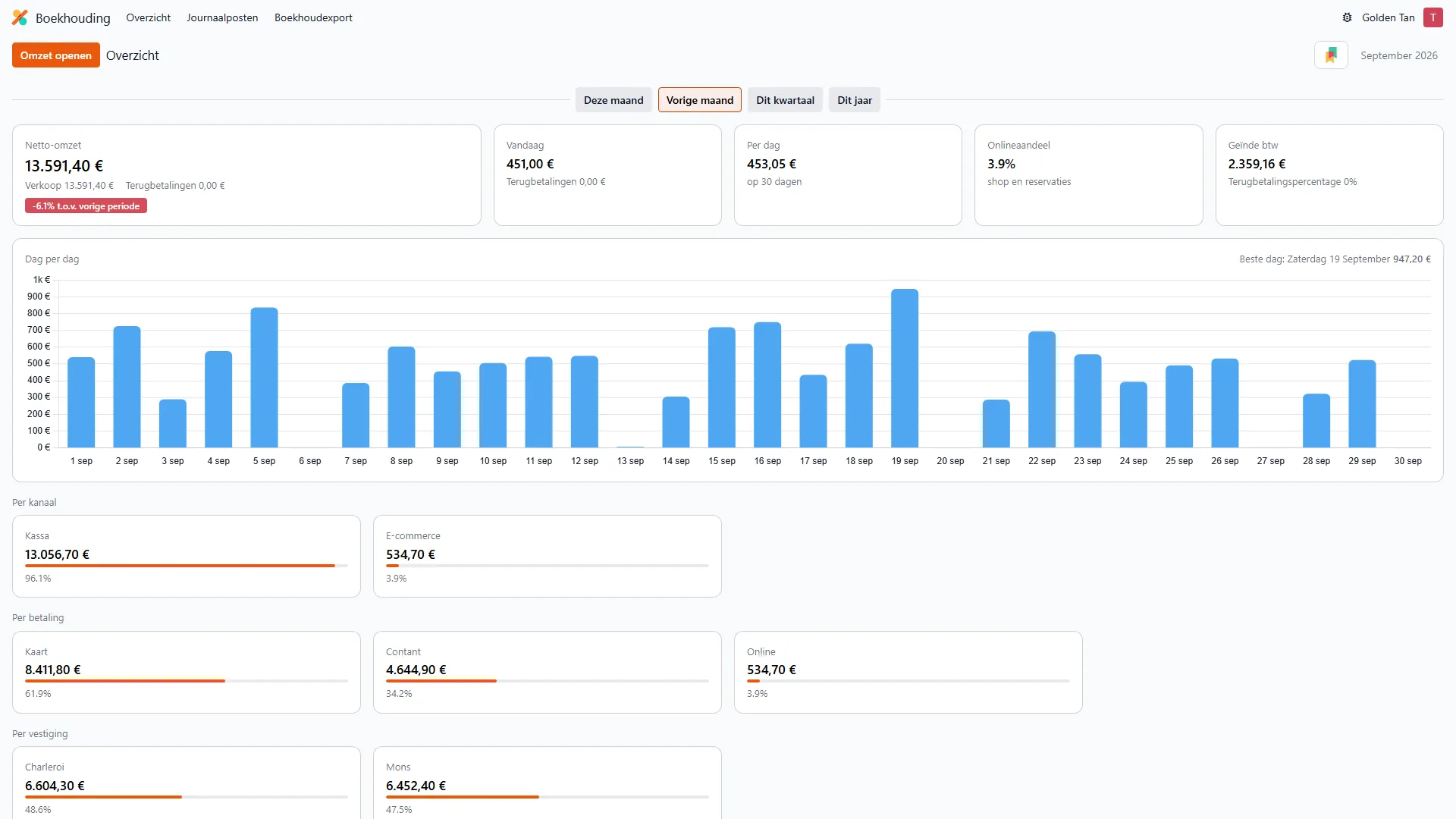Image resolution: width=1456 pixels, height=819 pixels.
Task: Select the Dit jaar period tab
Action: 855,100
